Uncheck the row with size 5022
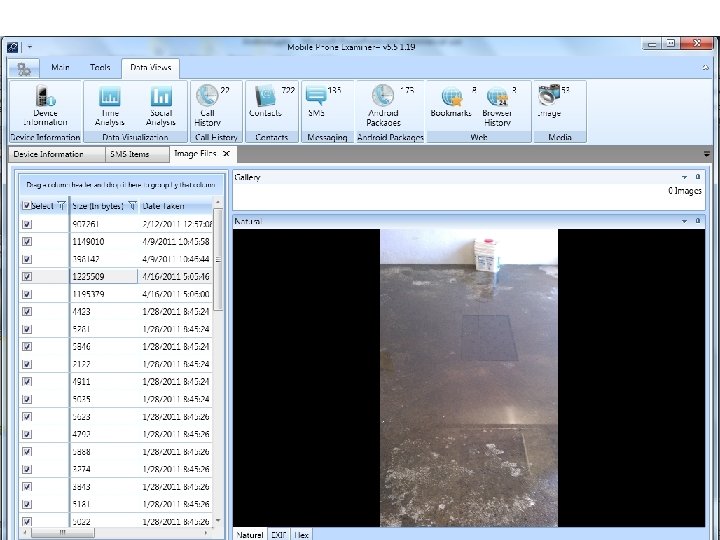This screenshot has height=540, width=720. (27, 522)
